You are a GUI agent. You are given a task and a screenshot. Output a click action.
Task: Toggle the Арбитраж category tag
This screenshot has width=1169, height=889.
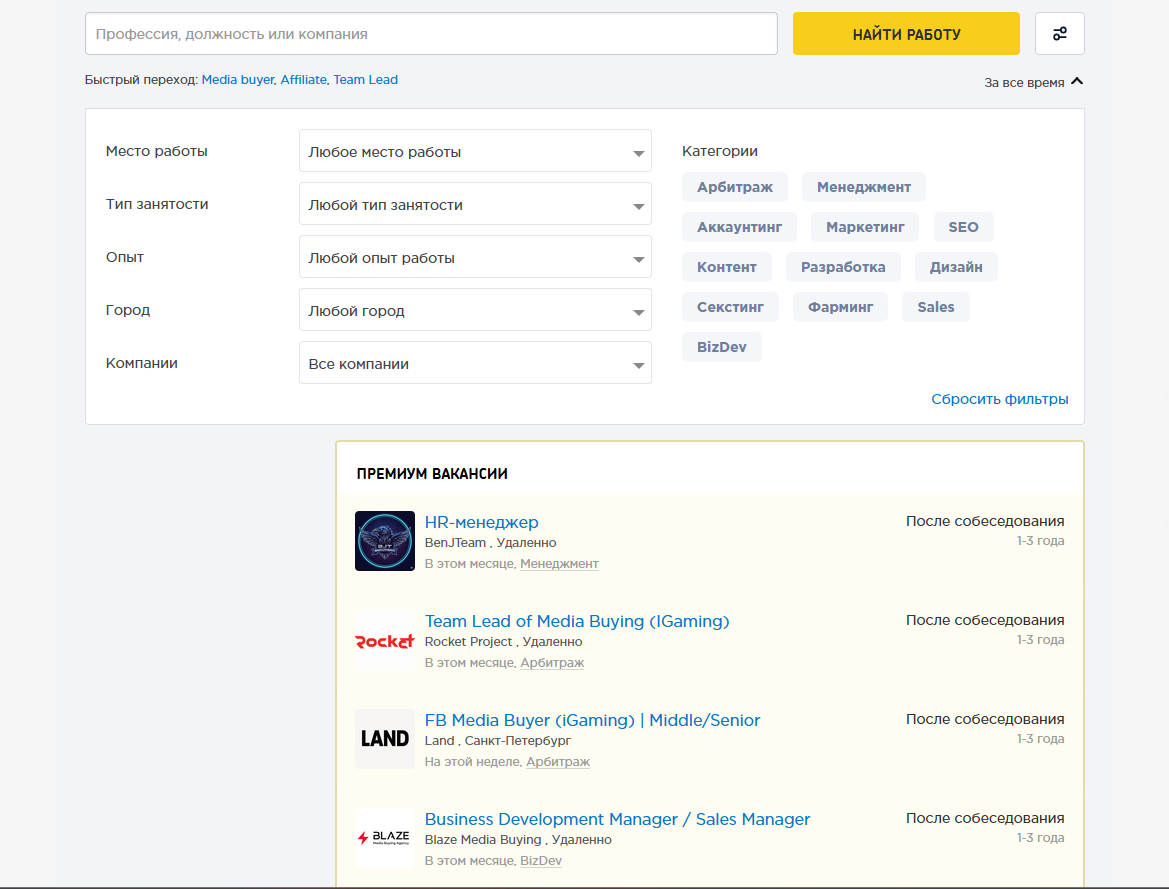(x=735, y=187)
